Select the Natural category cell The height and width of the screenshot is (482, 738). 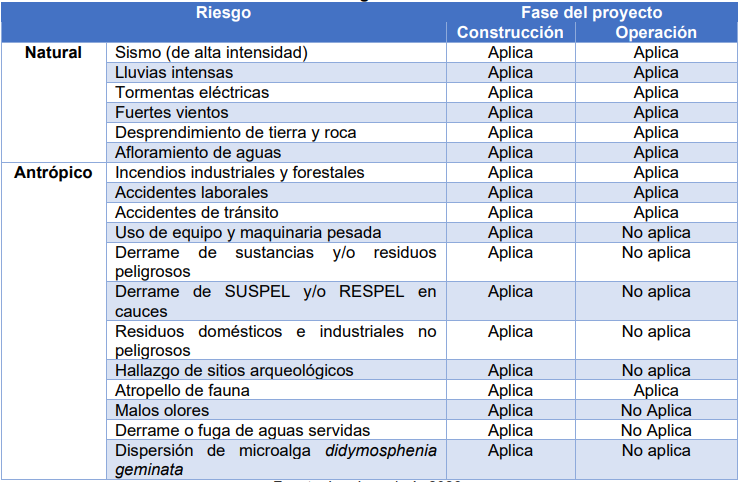[53, 52]
